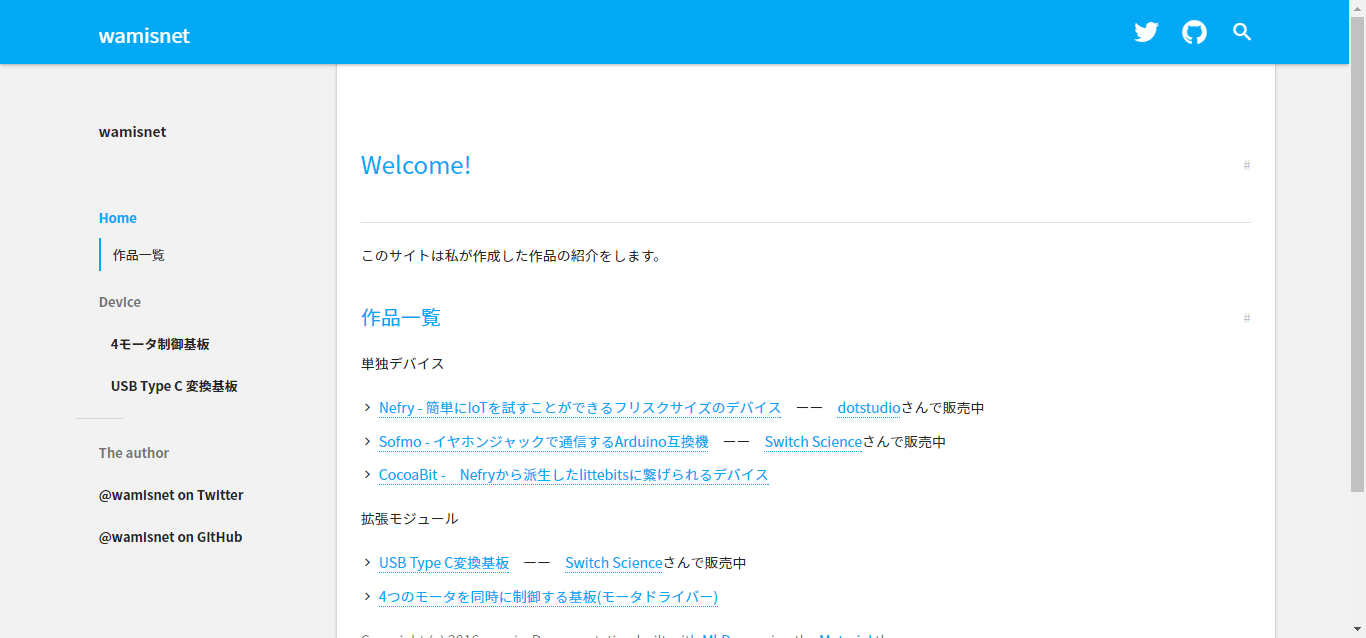Jump to 作品一覧 in the sidebar

click(x=139, y=255)
